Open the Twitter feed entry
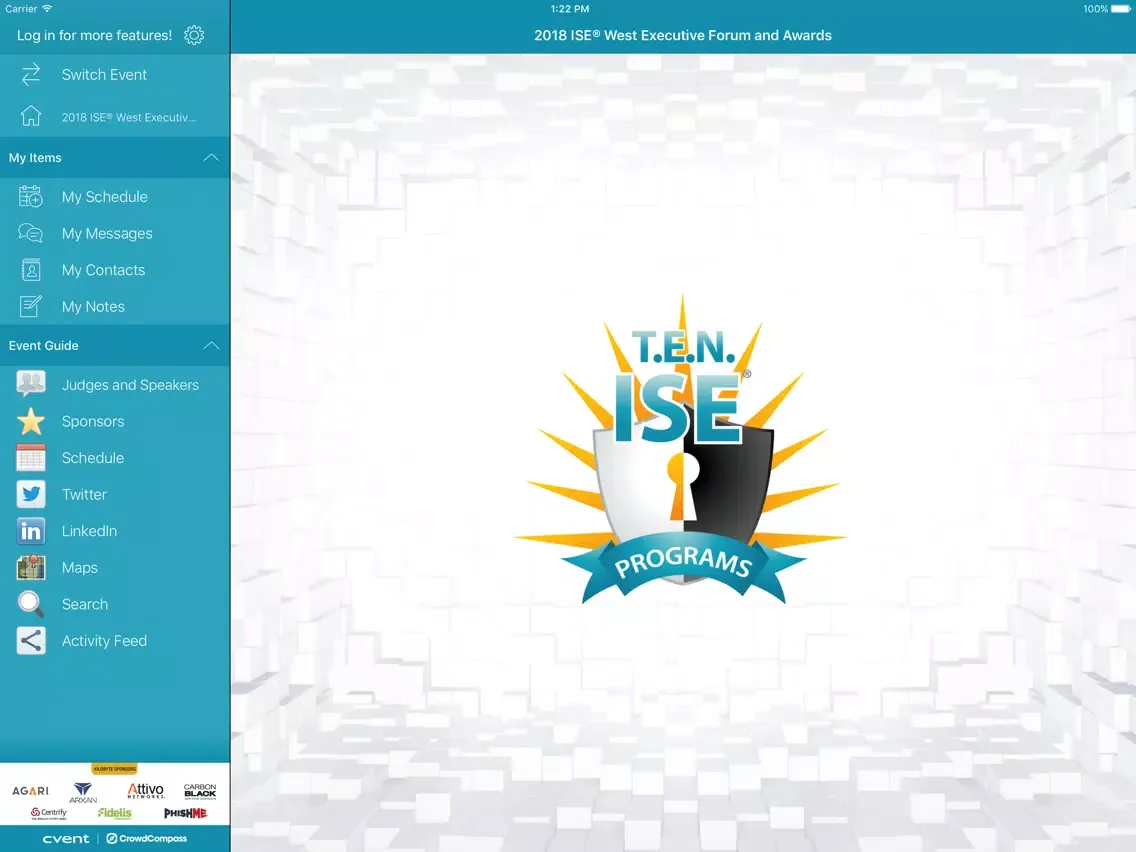Image resolution: width=1136 pixels, height=852 pixels. [115, 494]
